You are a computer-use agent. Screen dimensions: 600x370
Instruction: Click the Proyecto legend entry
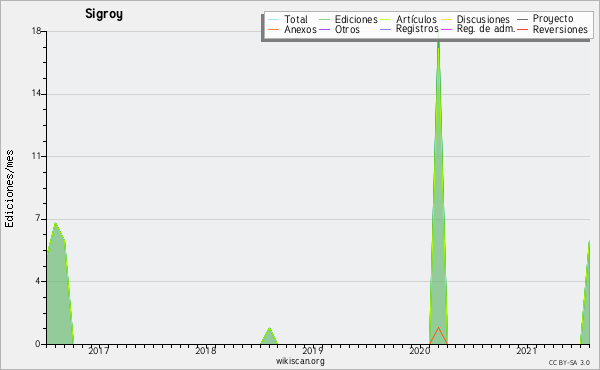coord(545,18)
